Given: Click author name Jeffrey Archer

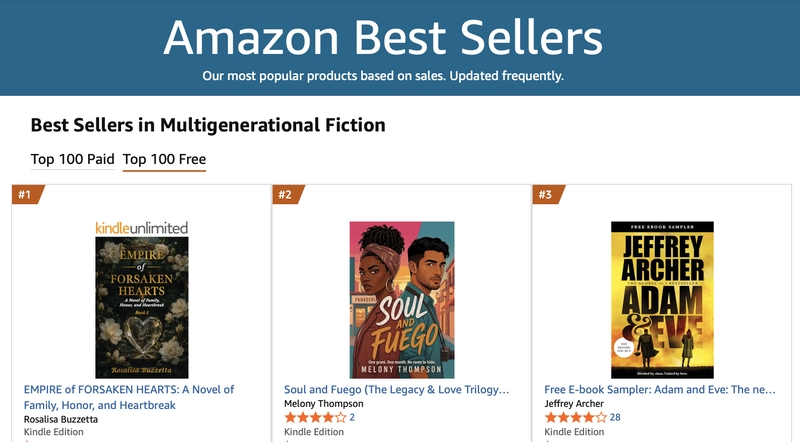Looking at the screenshot, I should click(574, 404).
